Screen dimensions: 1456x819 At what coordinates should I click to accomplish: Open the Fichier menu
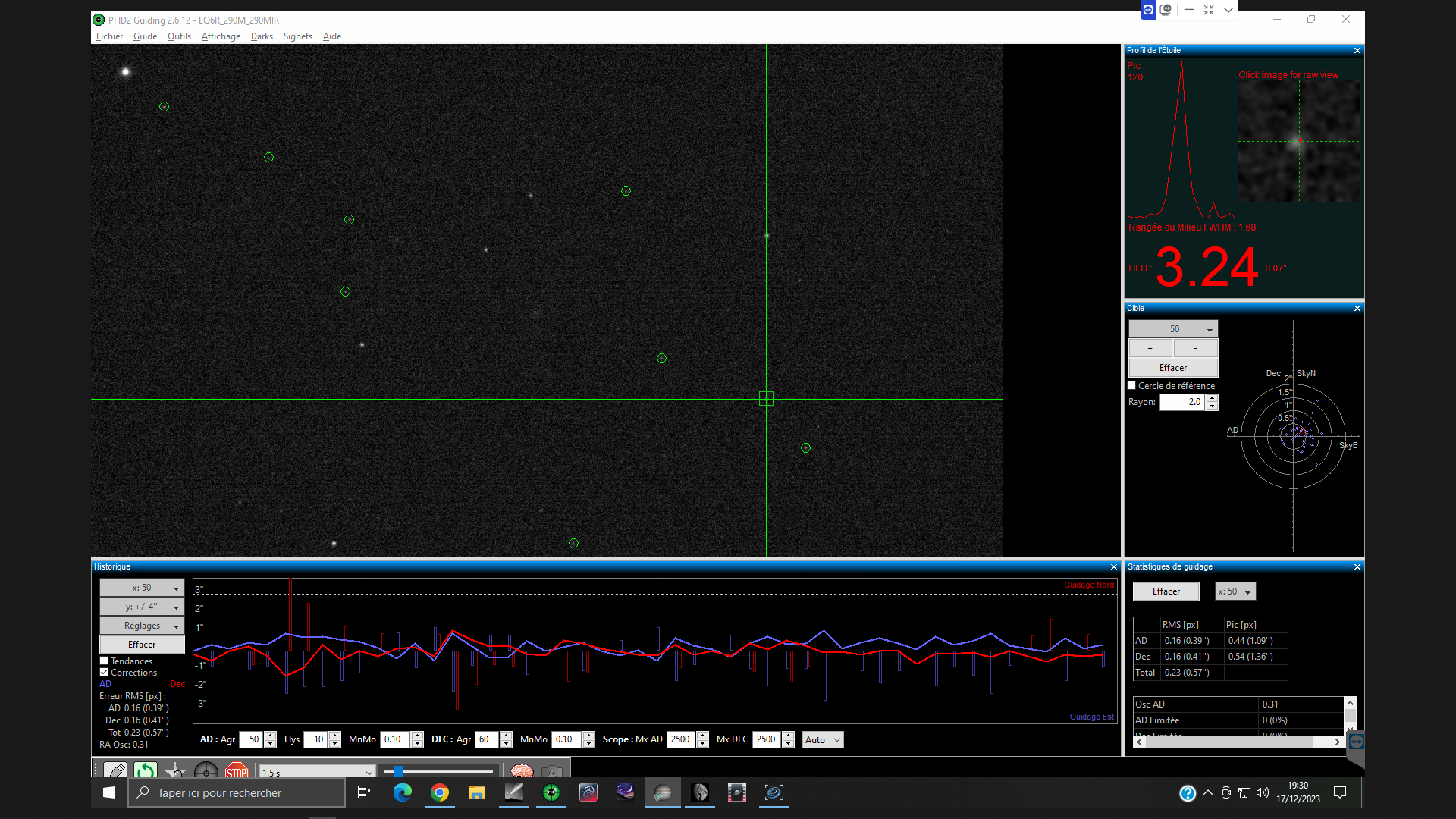109,36
